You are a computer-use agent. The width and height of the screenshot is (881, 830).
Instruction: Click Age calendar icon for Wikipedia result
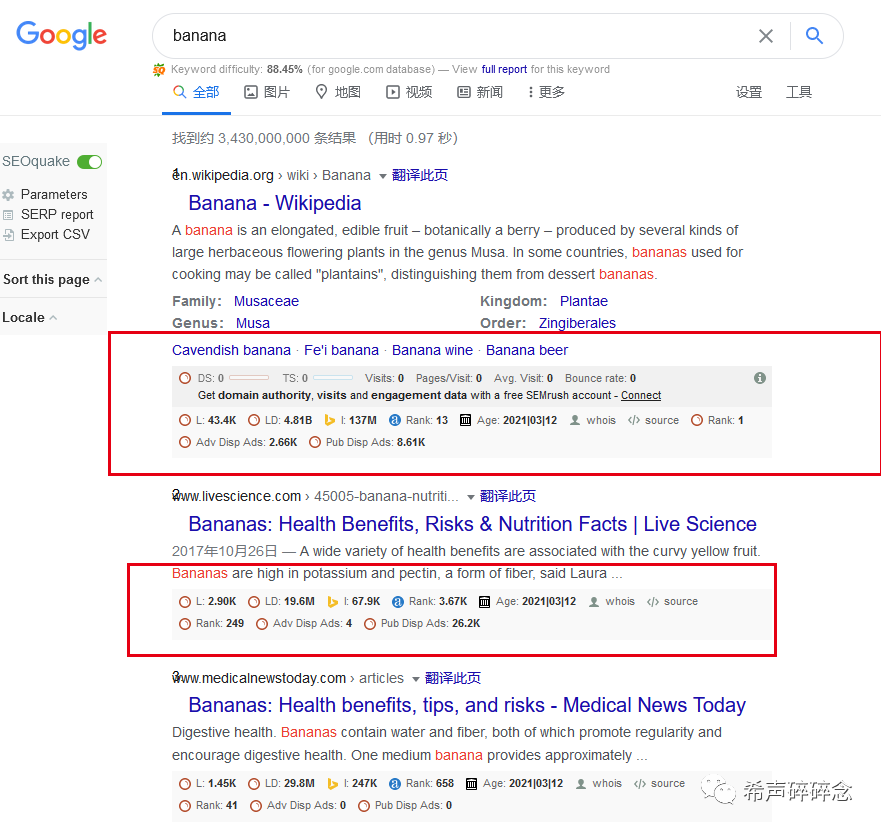pyautogui.click(x=465, y=420)
